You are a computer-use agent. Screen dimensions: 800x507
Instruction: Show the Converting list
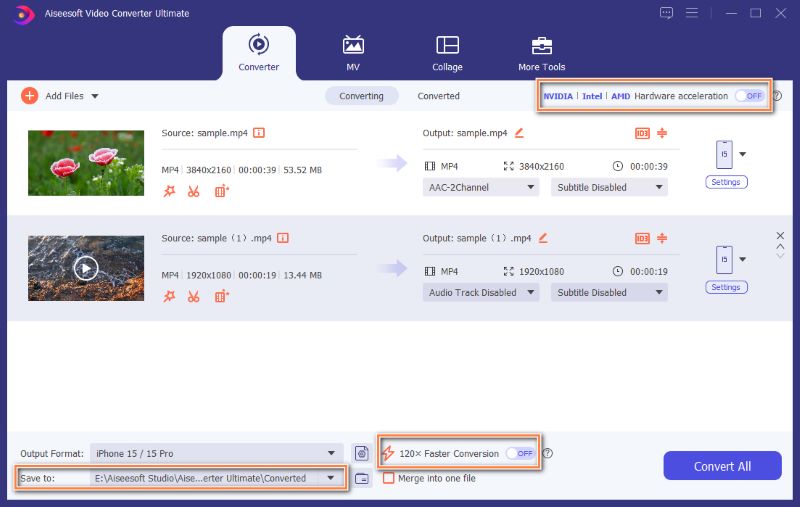coord(361,96)
